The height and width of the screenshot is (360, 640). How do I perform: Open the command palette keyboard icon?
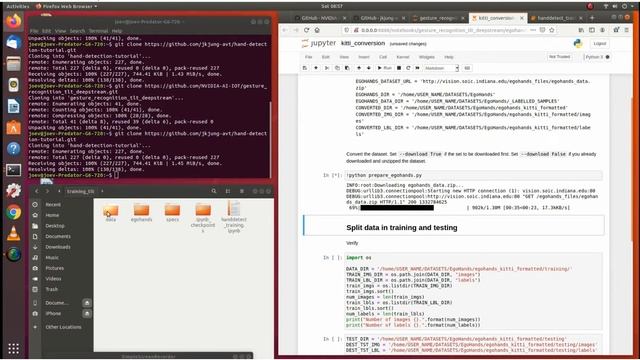click(x=467, y=68)
